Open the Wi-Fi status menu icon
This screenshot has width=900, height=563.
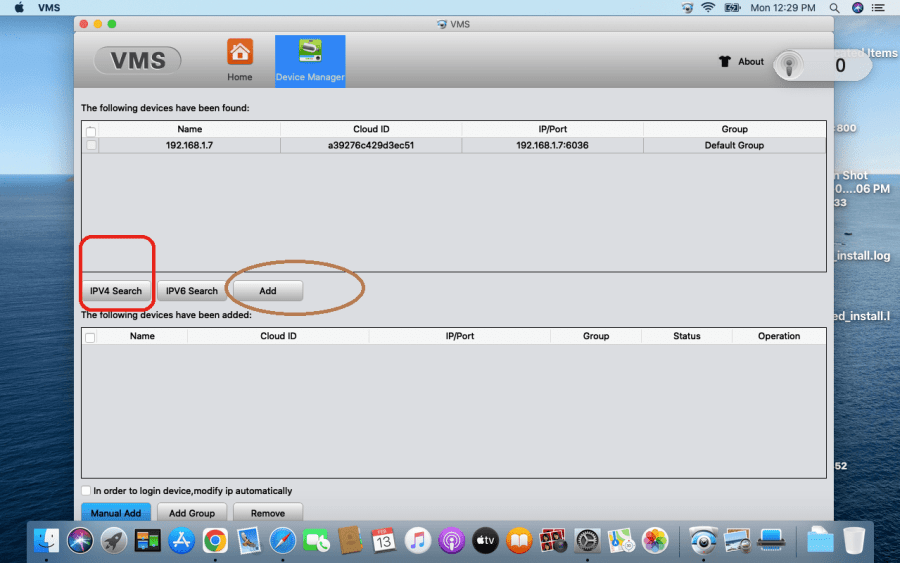(708, 8)
